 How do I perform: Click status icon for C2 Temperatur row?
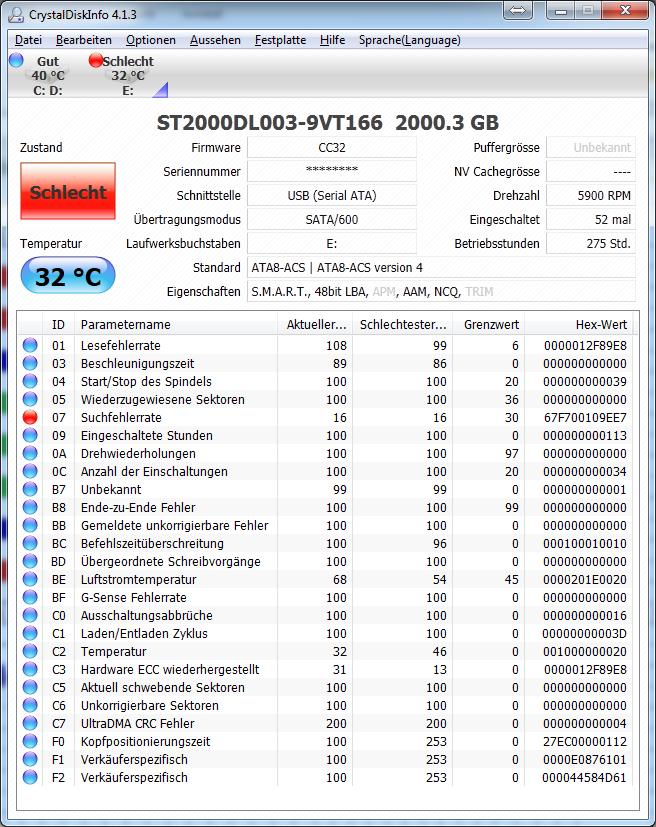pyautogui.click(x=30, y=651)
